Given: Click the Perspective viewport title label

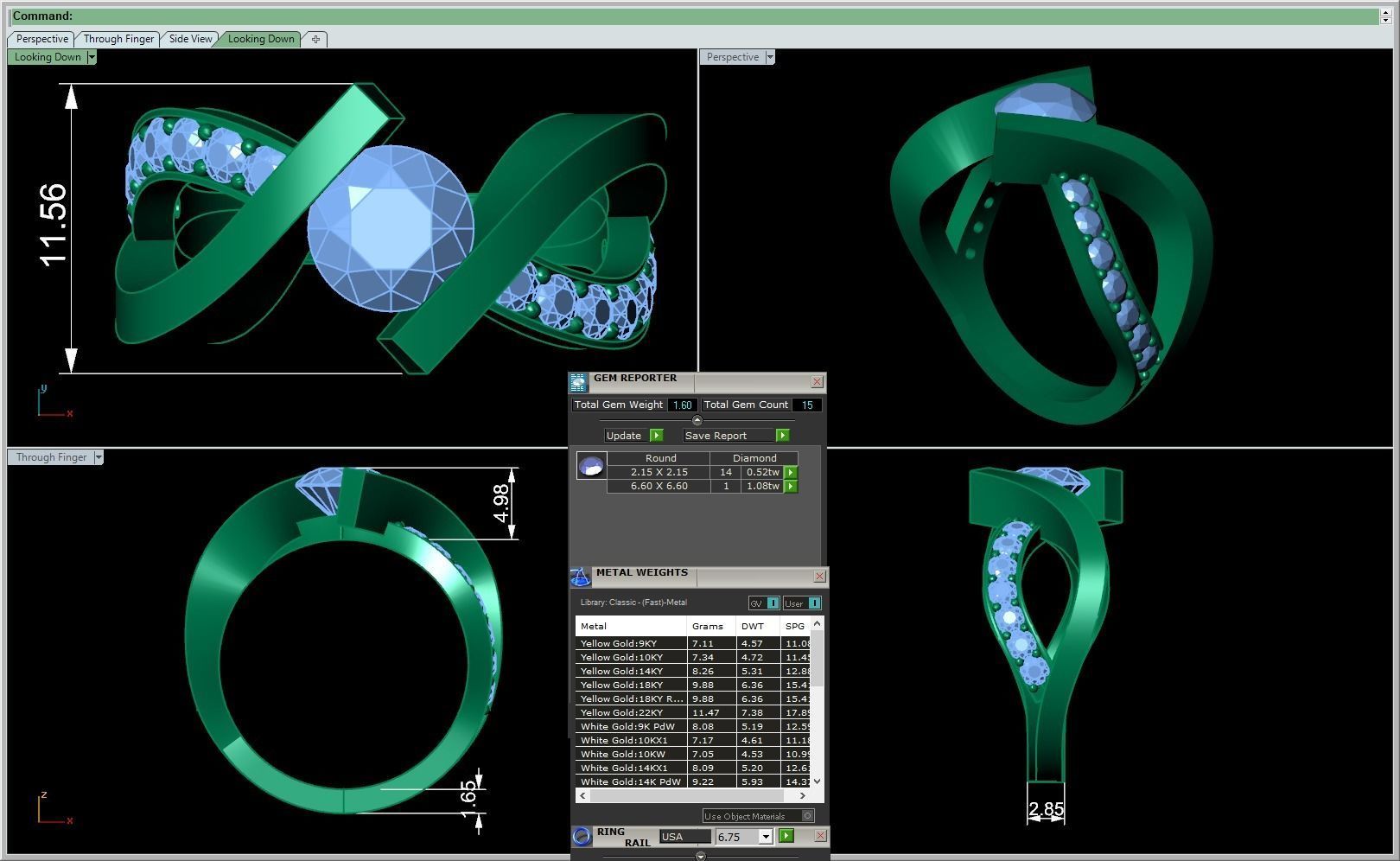Looking at the screenshot, I should 733,57.
